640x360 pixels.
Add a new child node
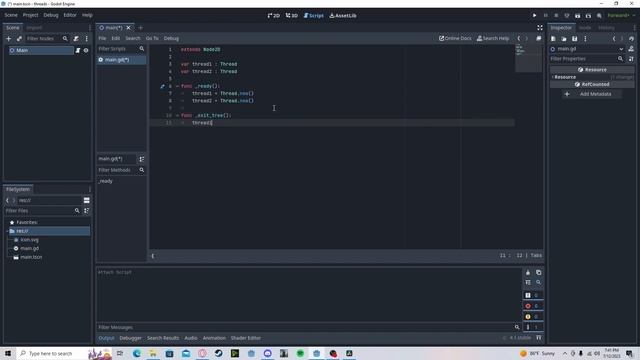9,38
